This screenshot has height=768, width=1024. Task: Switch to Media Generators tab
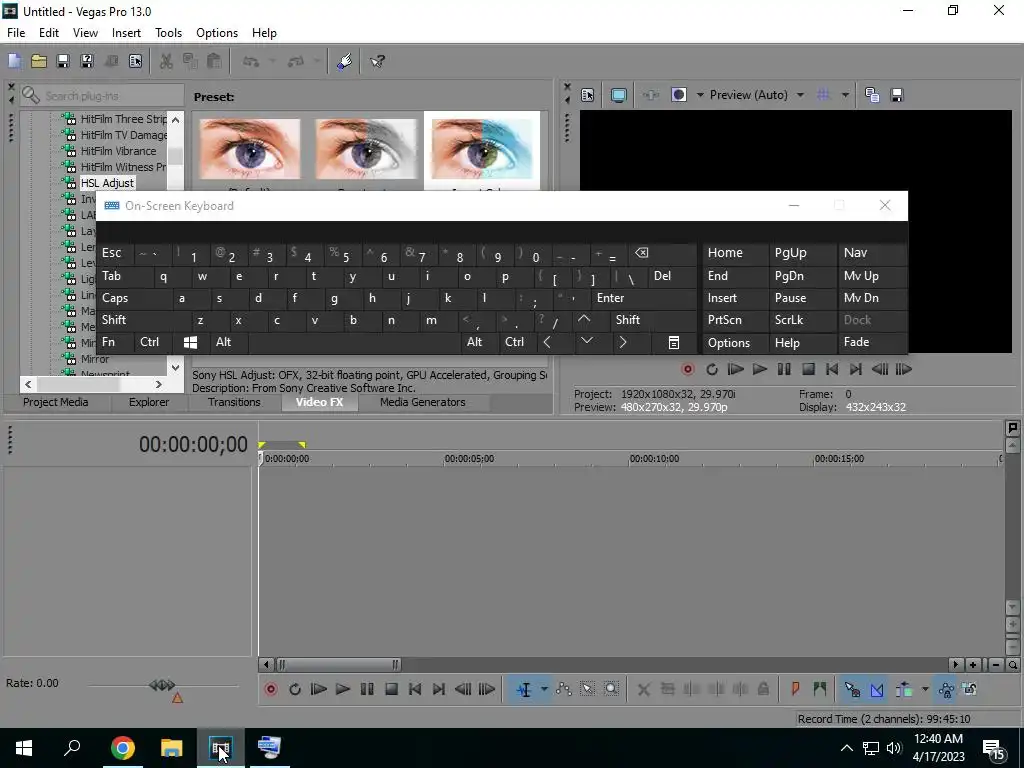tap(423, 402)
